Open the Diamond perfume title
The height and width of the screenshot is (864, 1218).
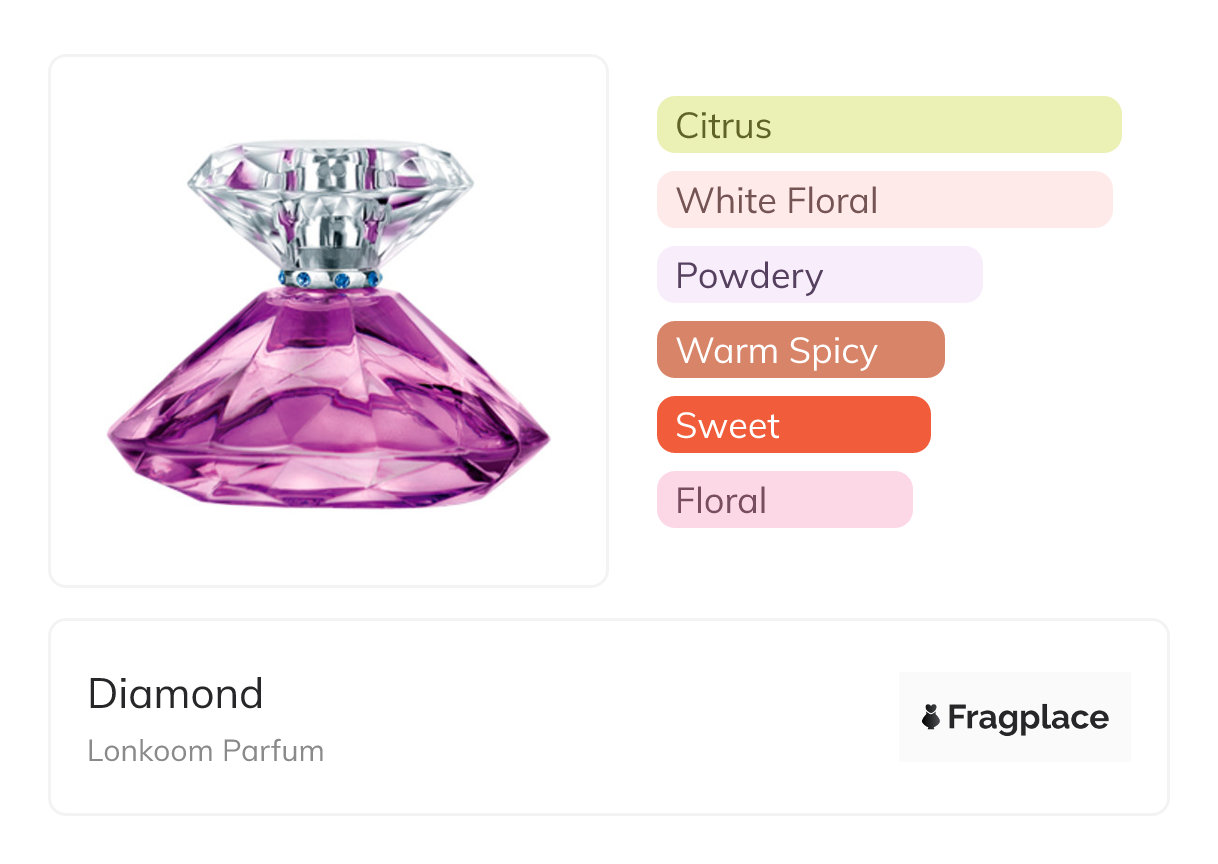[x=175, y=694]
